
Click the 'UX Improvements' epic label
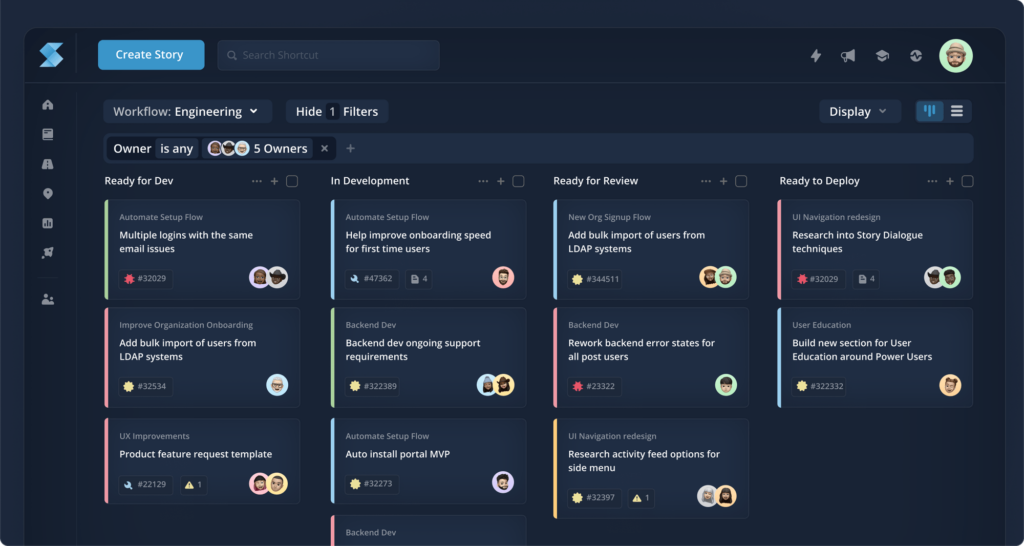154,436
